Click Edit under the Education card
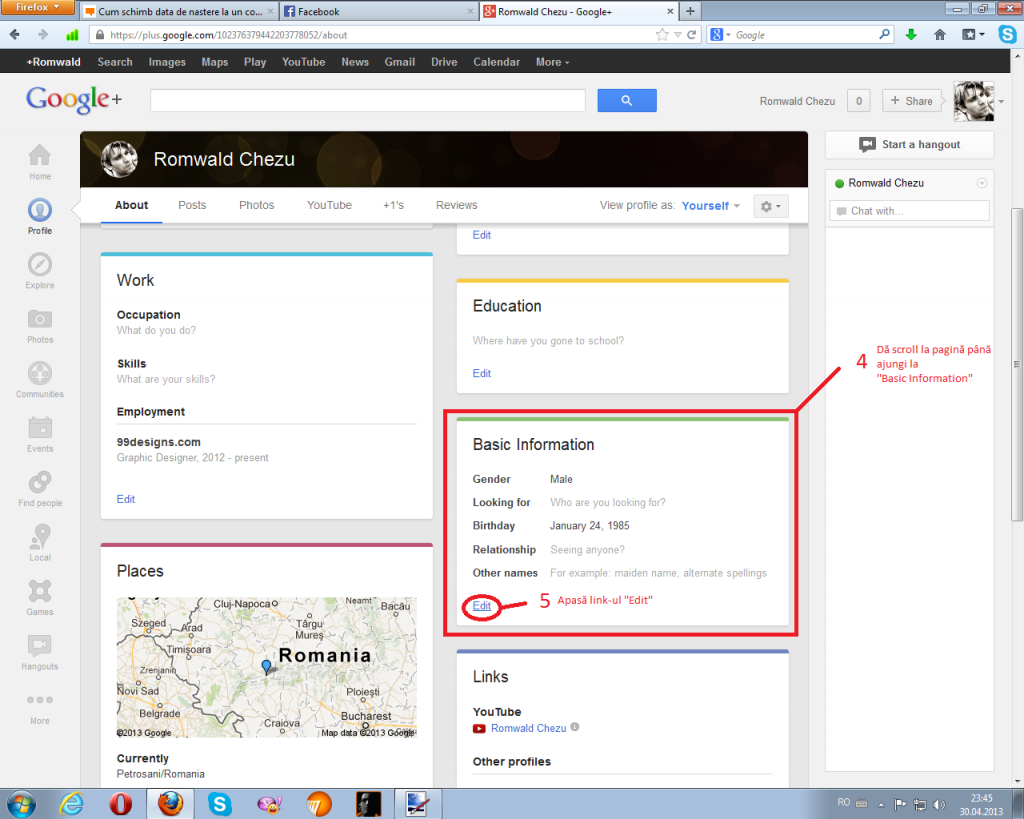 (481, 374)
